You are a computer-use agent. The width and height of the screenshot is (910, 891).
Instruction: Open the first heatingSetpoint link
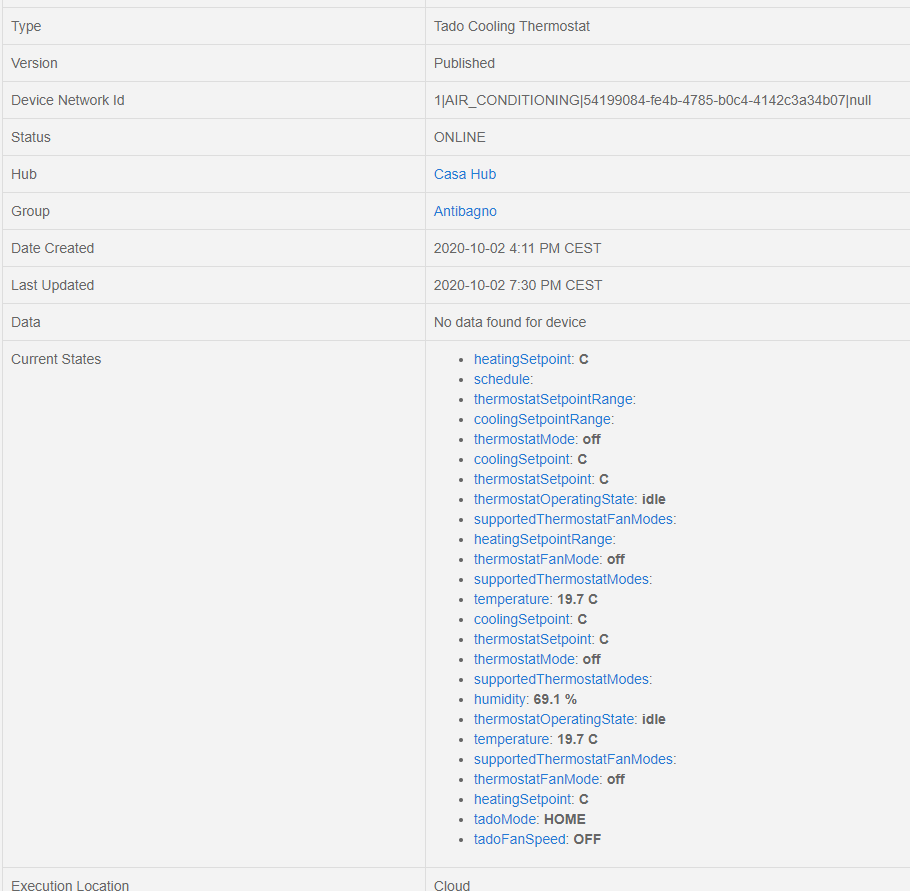(522, 359)
